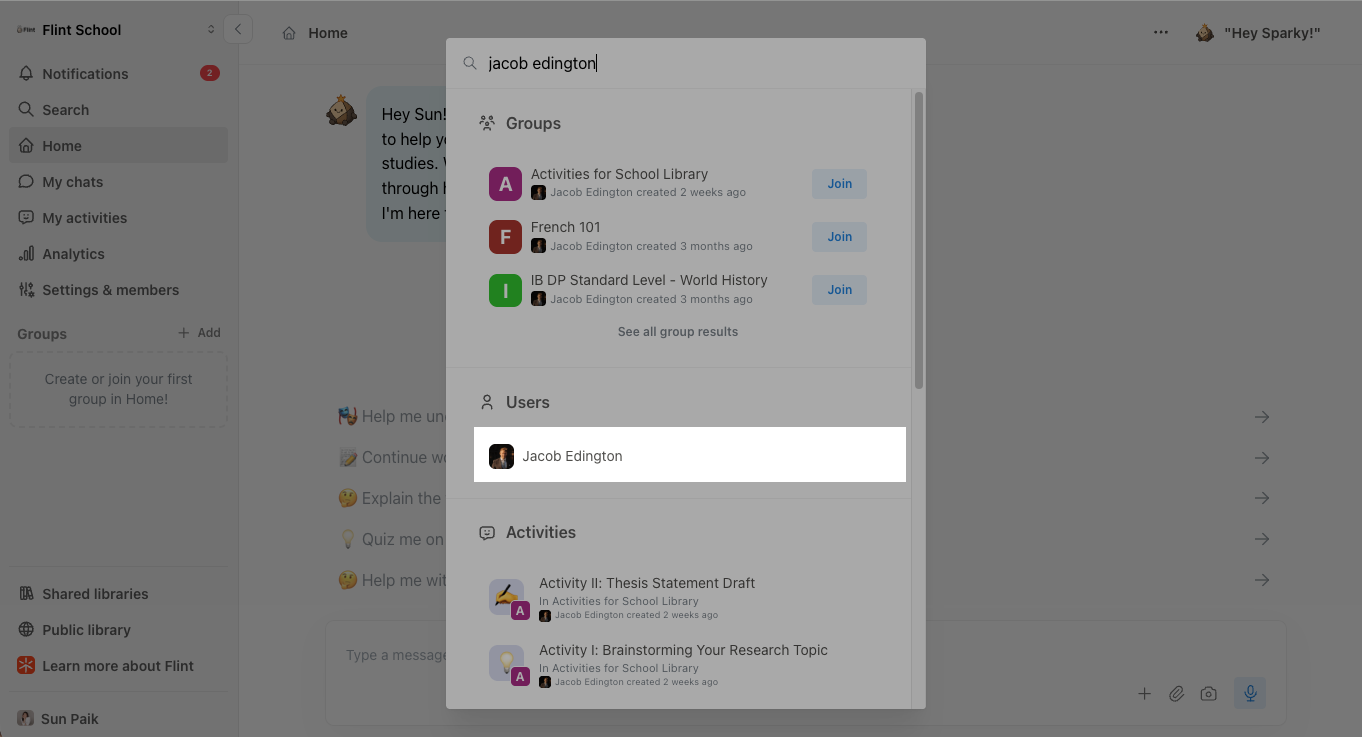
Task: Open Notifications in the sidebar
Action: point(119,74)
